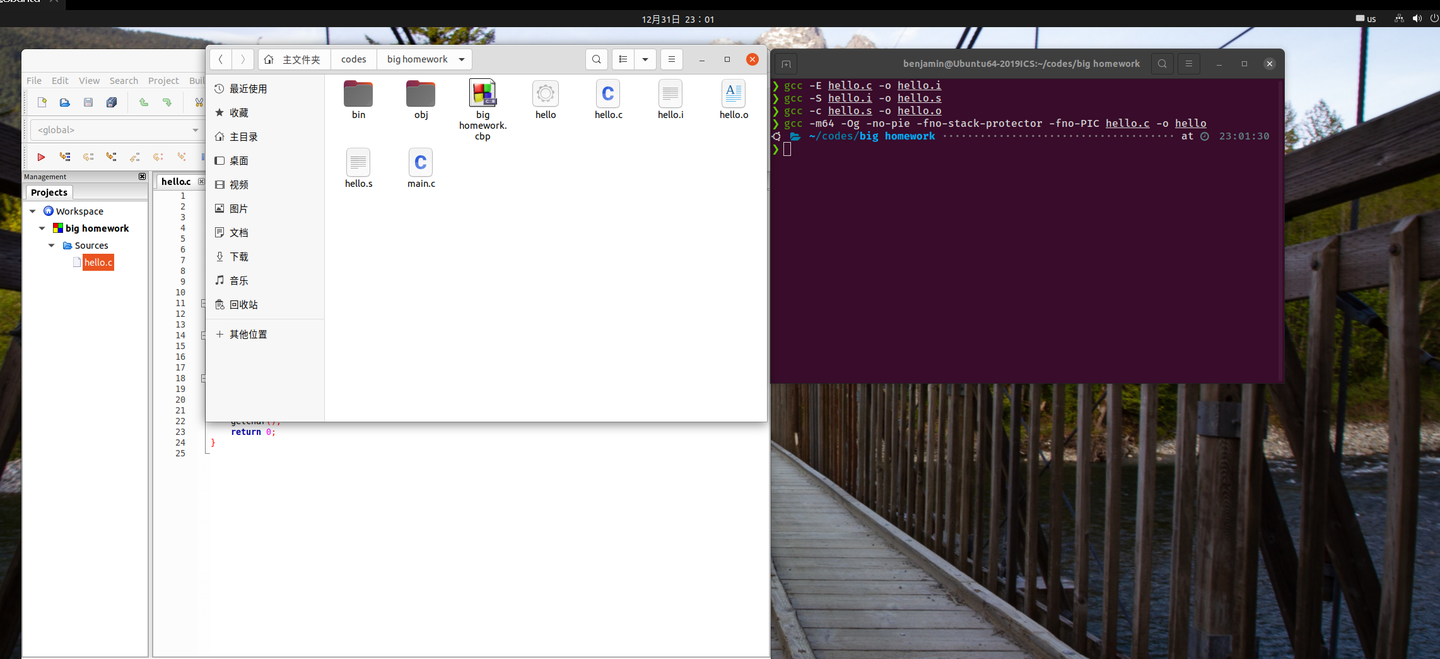1440x659 pixels.
Task: Open new tab icon in terminal
Action: point(786,63)
